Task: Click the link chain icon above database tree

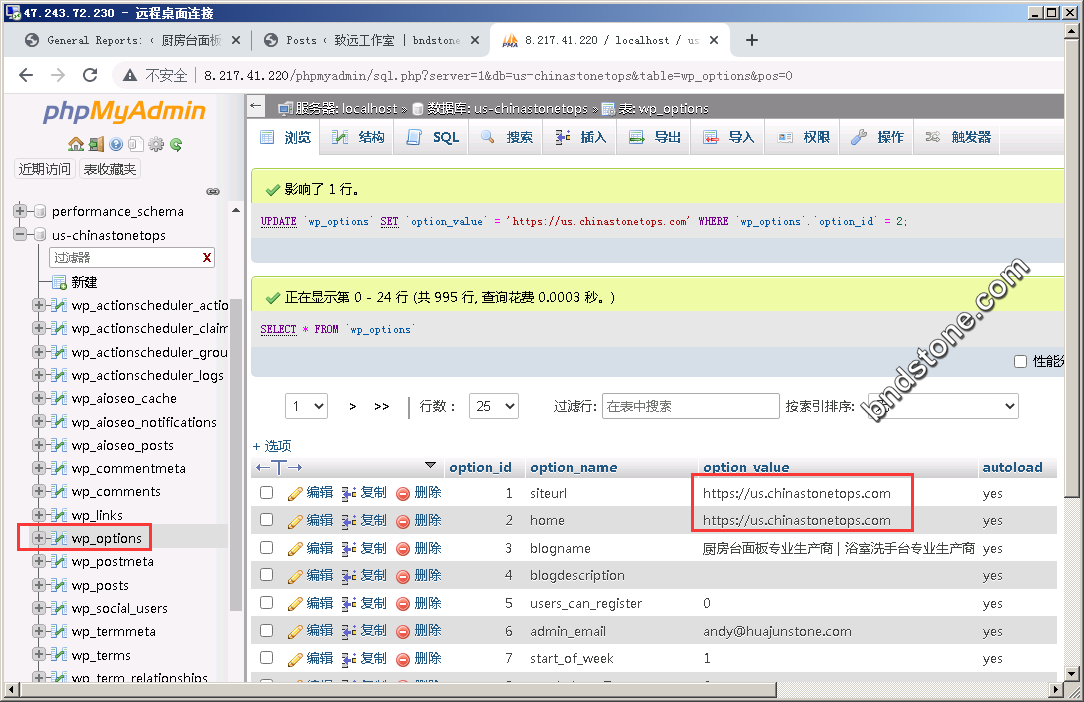Action: click(x=213, y=192)
